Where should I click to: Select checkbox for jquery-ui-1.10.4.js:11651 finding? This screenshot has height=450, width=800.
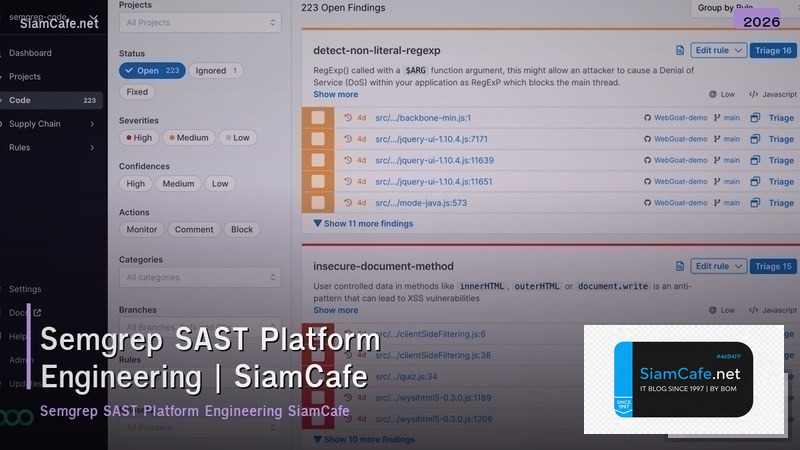click(318, 182)
